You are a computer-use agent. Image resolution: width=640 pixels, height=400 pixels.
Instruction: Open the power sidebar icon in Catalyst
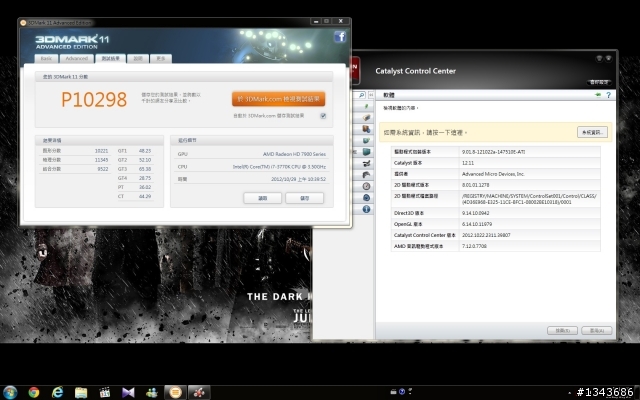click(x=367, y=198)
